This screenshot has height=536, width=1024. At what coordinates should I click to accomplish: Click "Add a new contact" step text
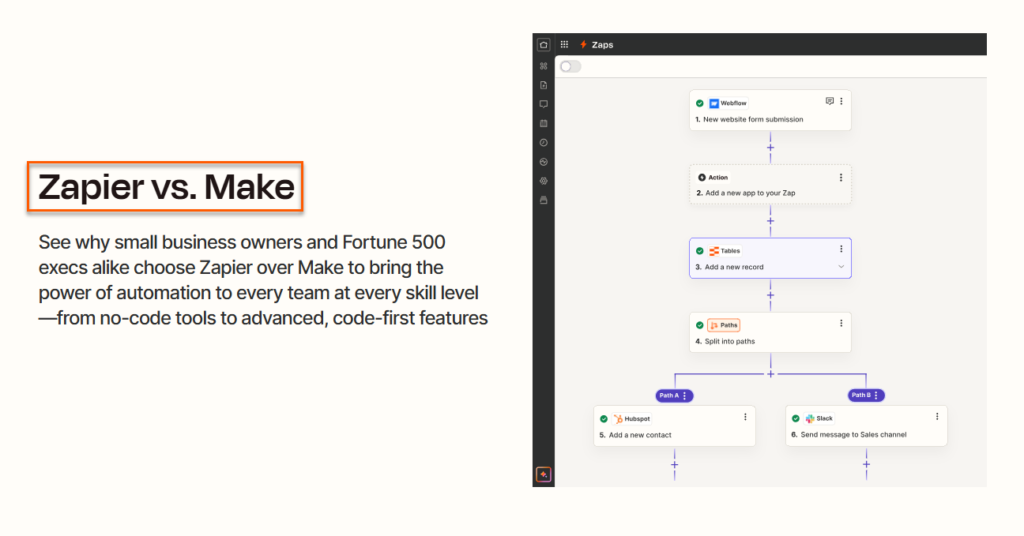click(x=640, y=435)
